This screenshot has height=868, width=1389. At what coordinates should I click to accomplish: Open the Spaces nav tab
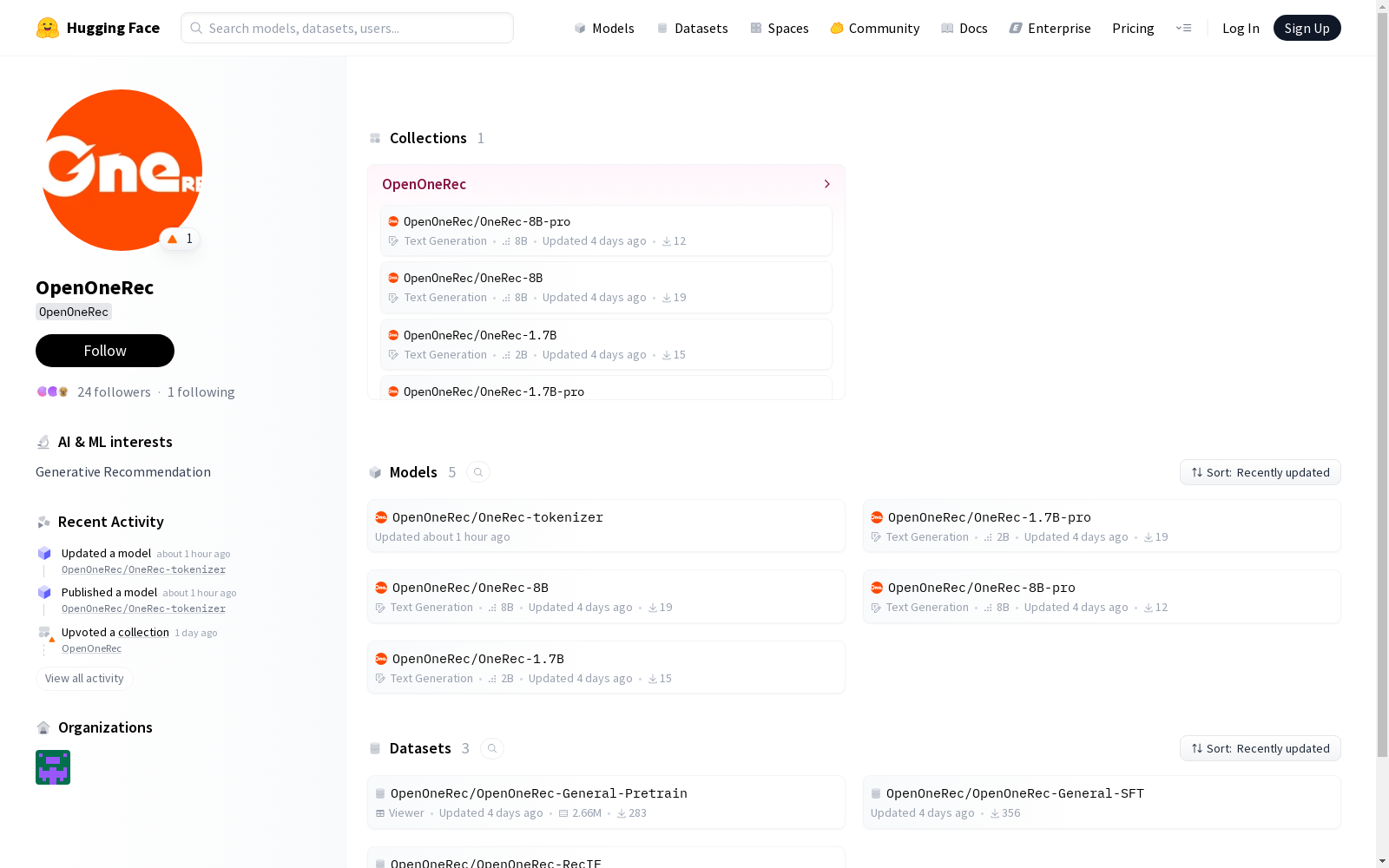click(x=780, y=28)
